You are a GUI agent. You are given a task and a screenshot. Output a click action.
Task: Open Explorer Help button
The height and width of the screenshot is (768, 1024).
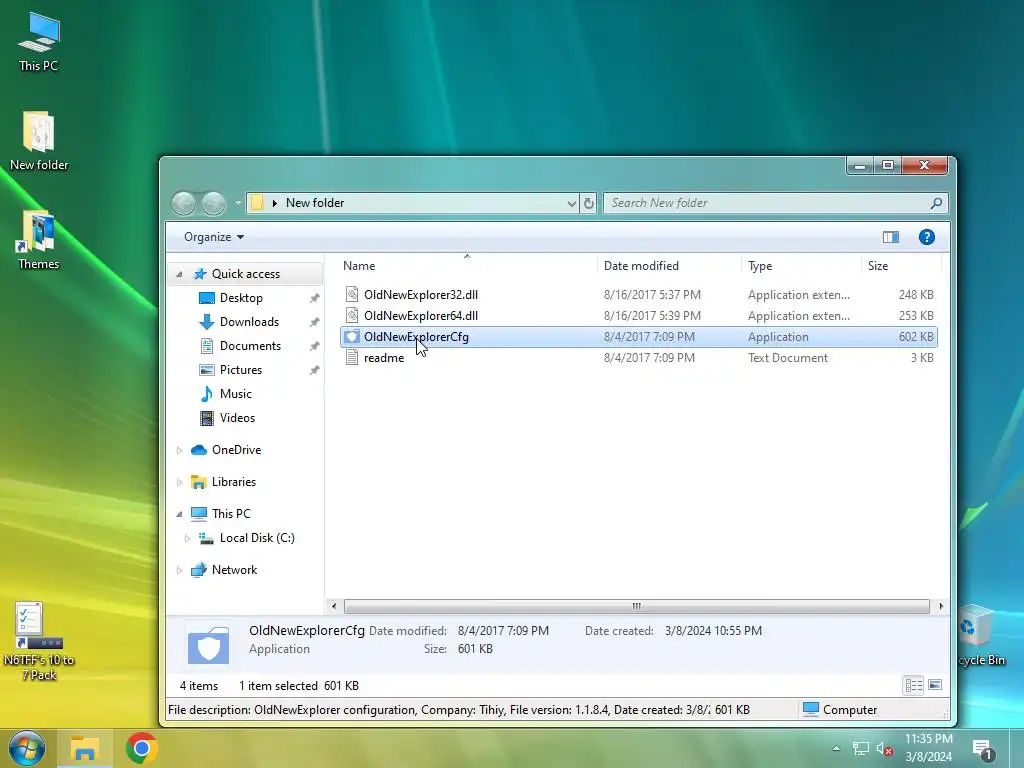(x=927, y=237)
